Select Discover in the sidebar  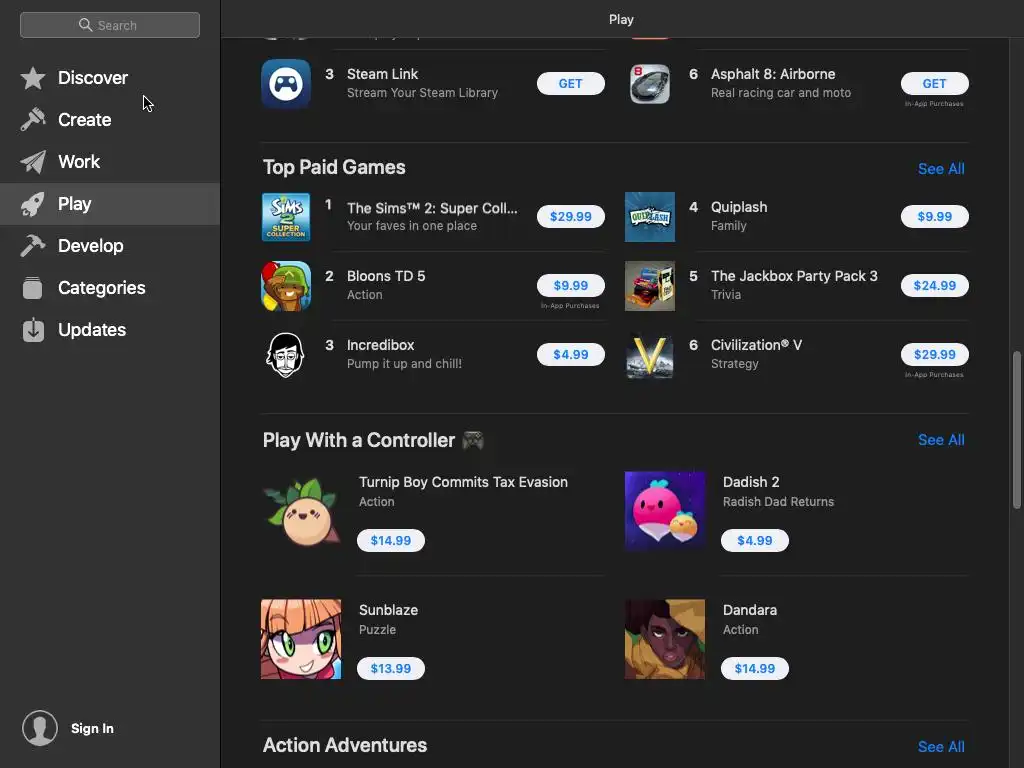click(x=110, y=78)
